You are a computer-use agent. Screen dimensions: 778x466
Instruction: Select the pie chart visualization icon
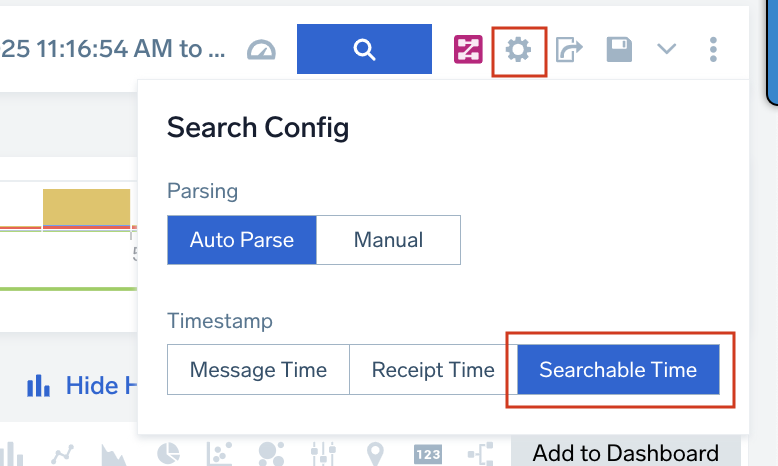(x=170, y=454)
